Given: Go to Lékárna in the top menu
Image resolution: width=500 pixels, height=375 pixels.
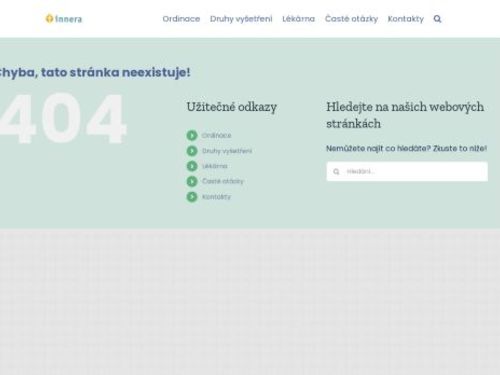Looking at the screenshot, I should click(299, 19).
